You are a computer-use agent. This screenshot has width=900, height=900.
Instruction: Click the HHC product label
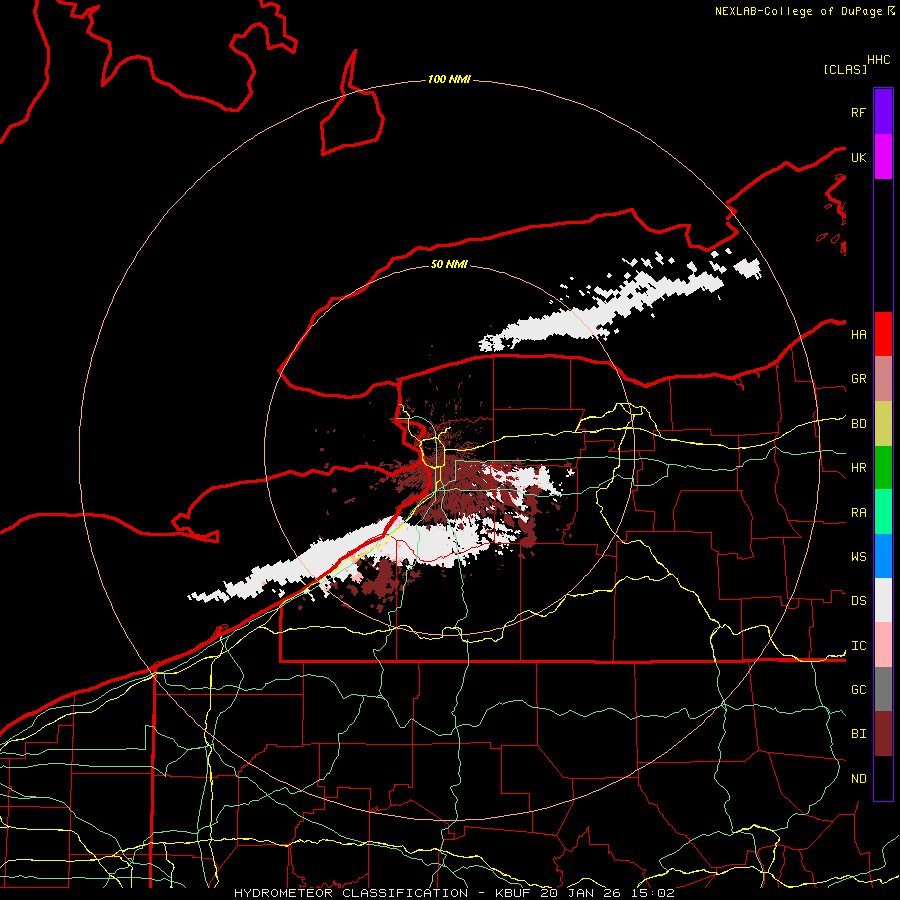point(879,60)
